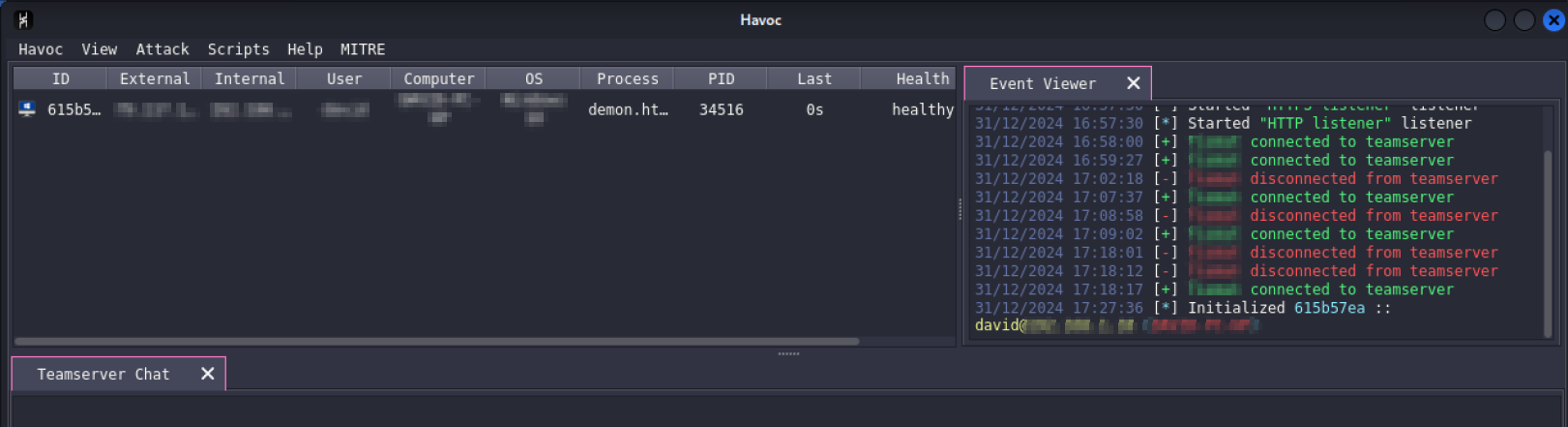Click the Last value 0s
This screenshot has width=1568, height=427.
point(814,109)
